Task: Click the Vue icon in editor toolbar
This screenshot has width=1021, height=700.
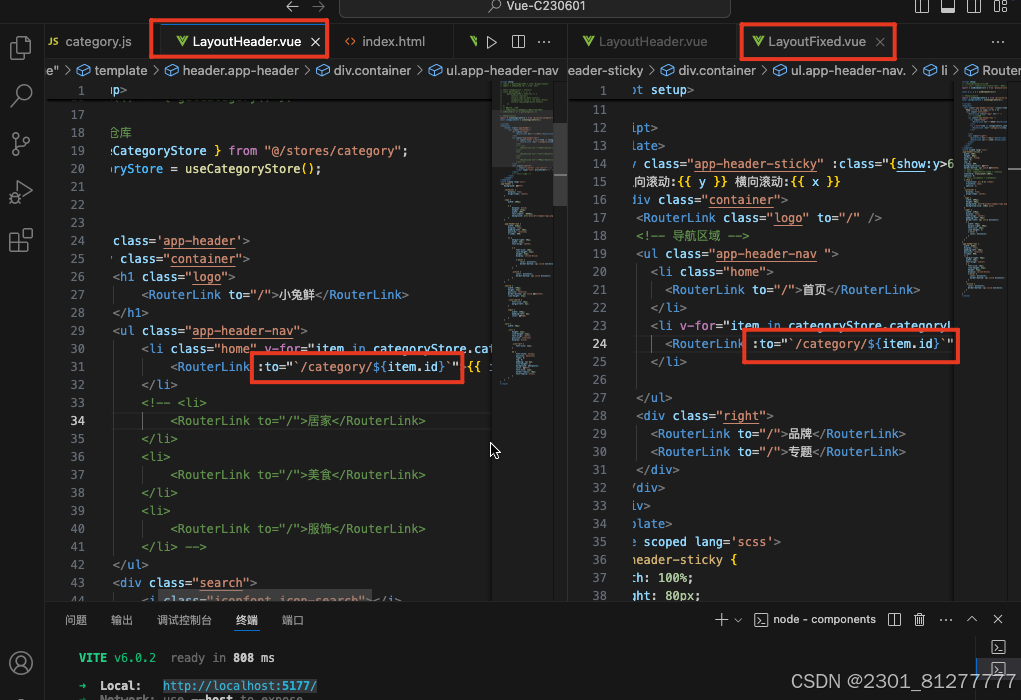Action: point(473,42)
